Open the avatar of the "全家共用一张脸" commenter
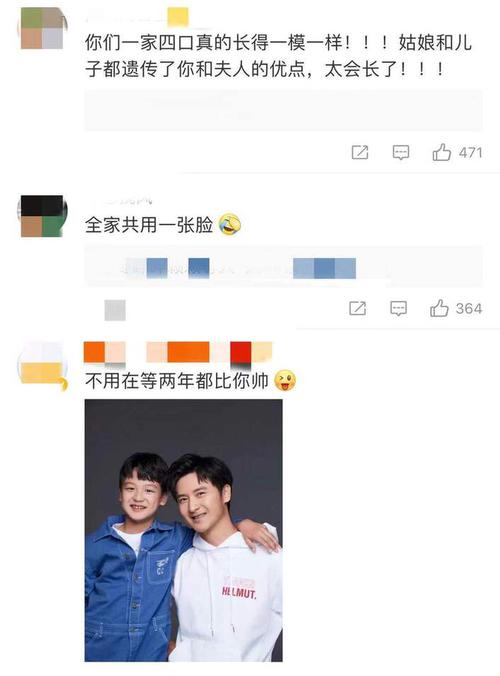Image resolution: width=500 pixels, height=676 pixels. click(42, 216)
